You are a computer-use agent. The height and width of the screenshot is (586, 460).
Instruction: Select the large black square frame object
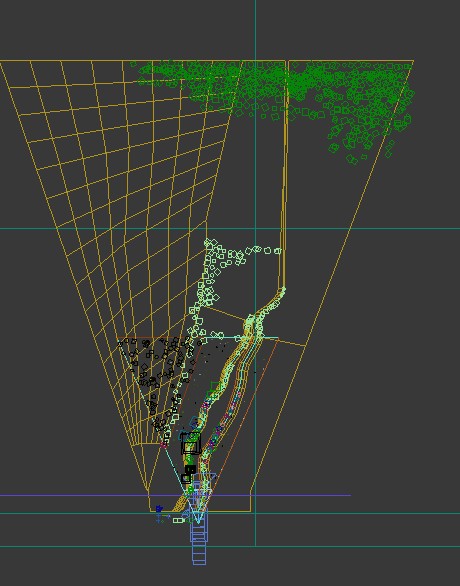(x=191, y=444)
